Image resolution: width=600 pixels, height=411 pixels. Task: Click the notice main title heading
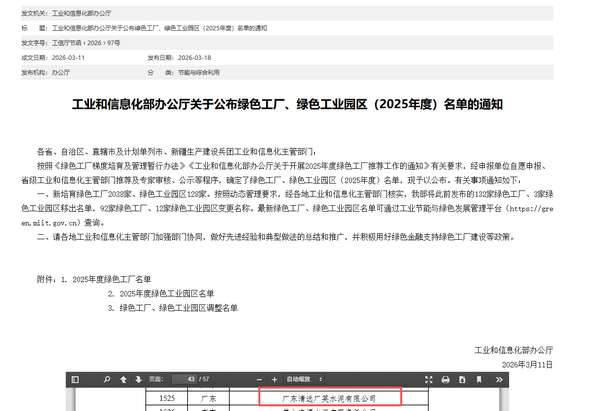pyautogui.click(x=300, y=103)
